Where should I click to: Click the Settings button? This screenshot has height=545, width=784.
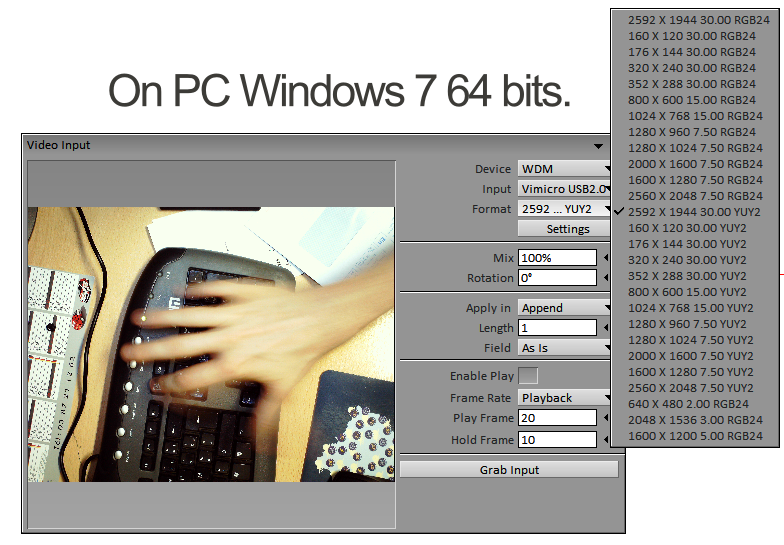click(564, 229)
